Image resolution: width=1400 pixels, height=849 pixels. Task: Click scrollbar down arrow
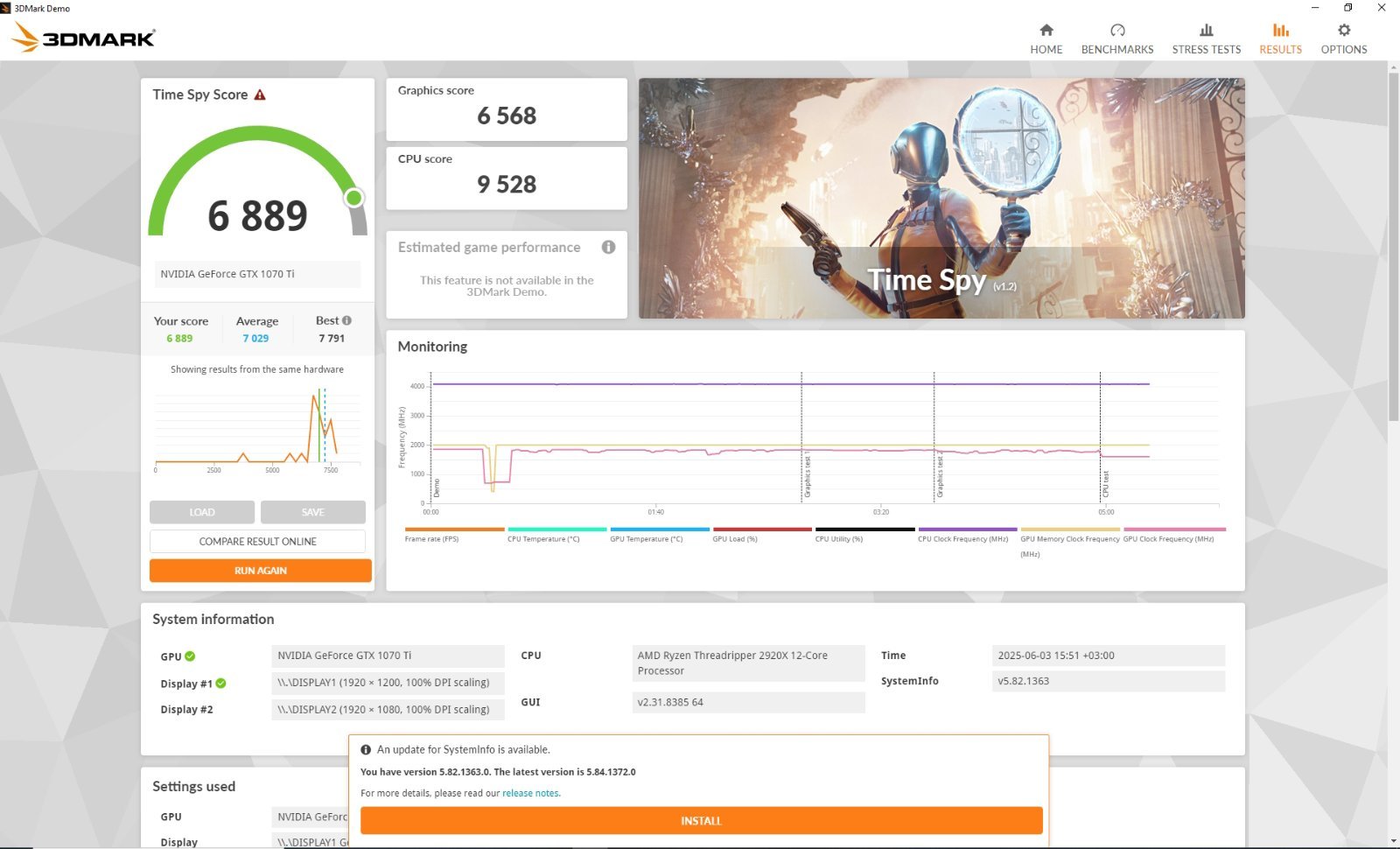(1393, 841)
